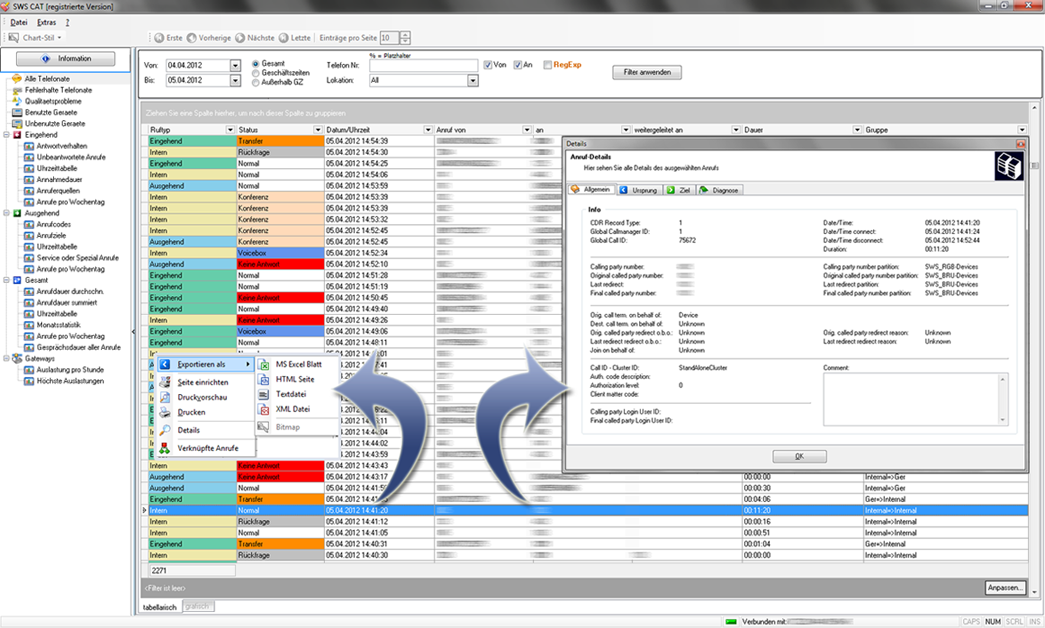Open the Unbeantwortete Anrufe chart
This screenshot has height=628, width=1045.
(x=71, y=157)
